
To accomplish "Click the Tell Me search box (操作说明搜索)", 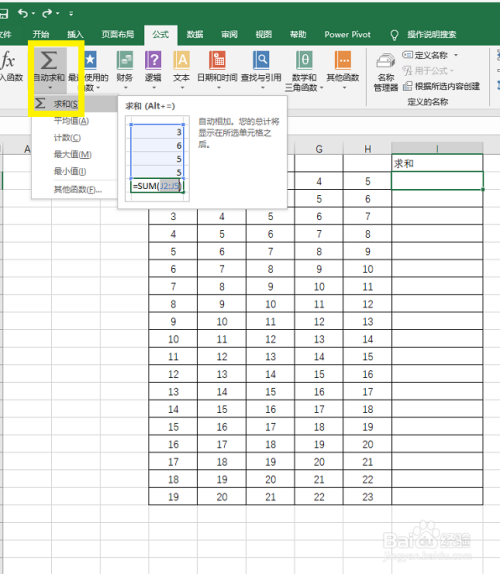I will coord(432,35).
